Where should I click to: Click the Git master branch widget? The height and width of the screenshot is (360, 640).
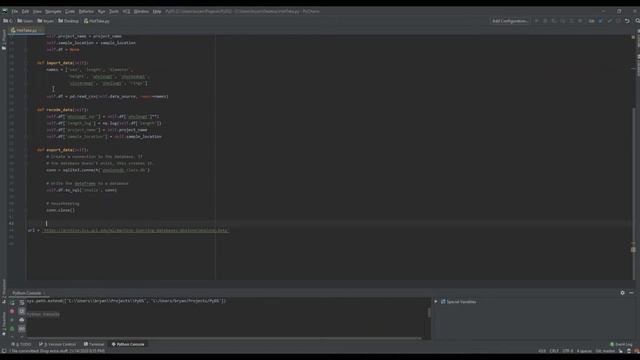coord(605,351)
